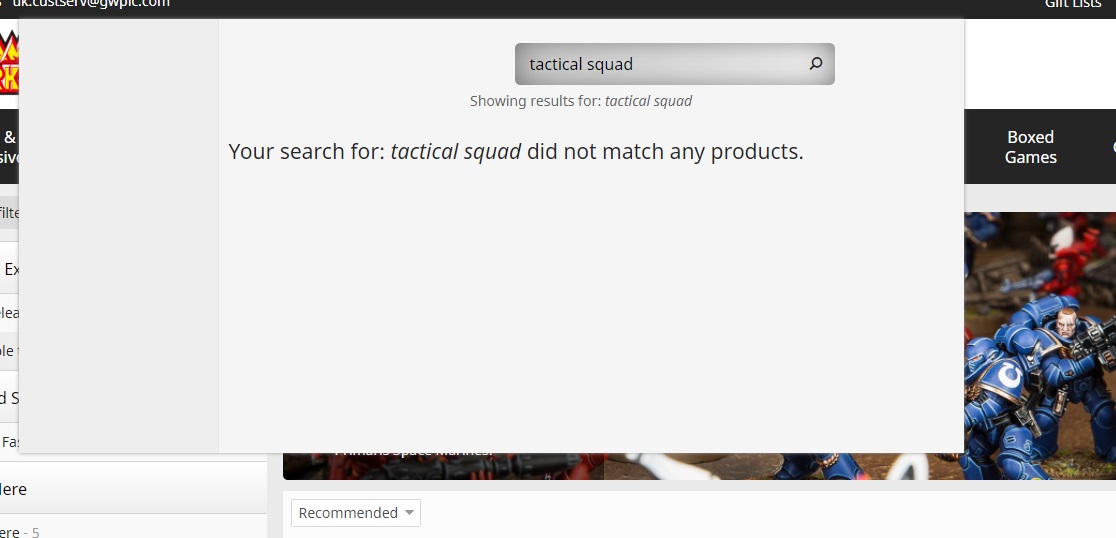Open the Boxed Games menu
Image resolution: width=1116 pixels, height=538 pixels.
pyautogui.click(x=1030, y=147)
